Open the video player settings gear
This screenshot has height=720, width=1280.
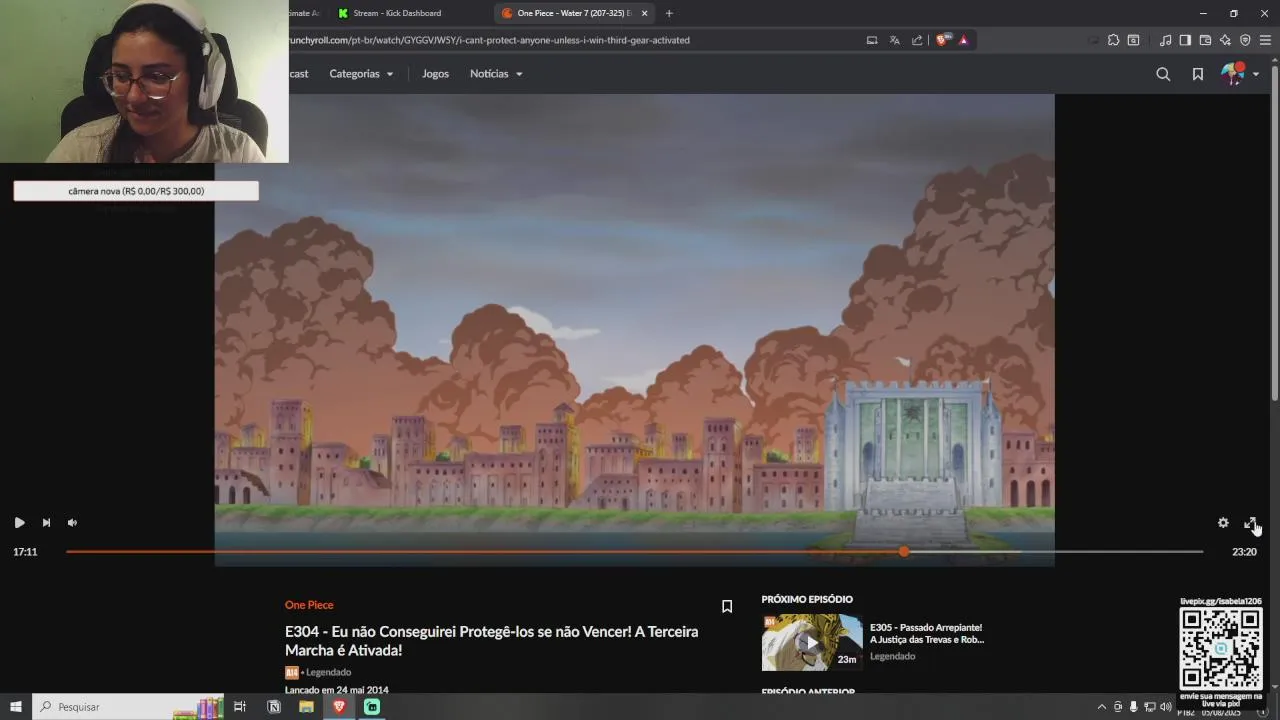coord(1223,523)
